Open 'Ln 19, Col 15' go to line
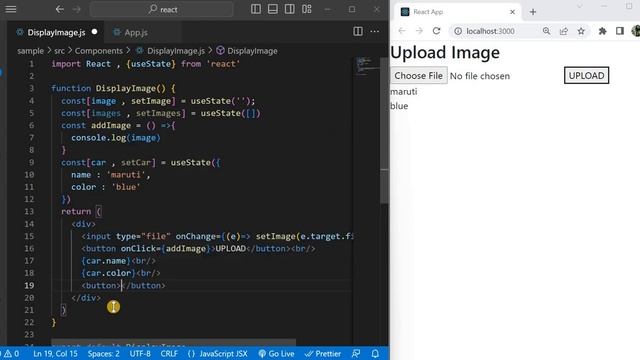This screenshot has height=360, width=640. pos(55,353)
